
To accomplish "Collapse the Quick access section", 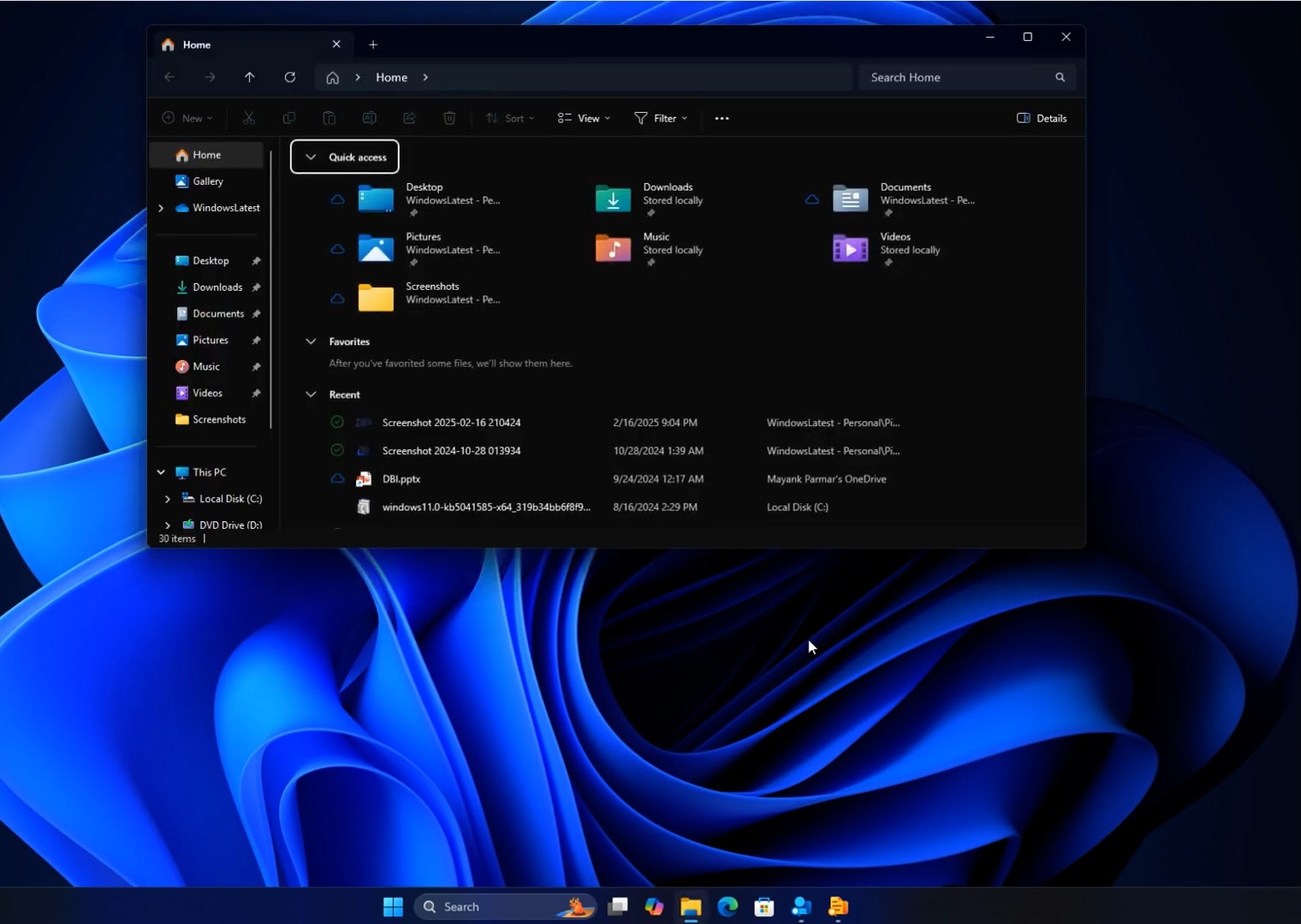I will pos(311,157).
